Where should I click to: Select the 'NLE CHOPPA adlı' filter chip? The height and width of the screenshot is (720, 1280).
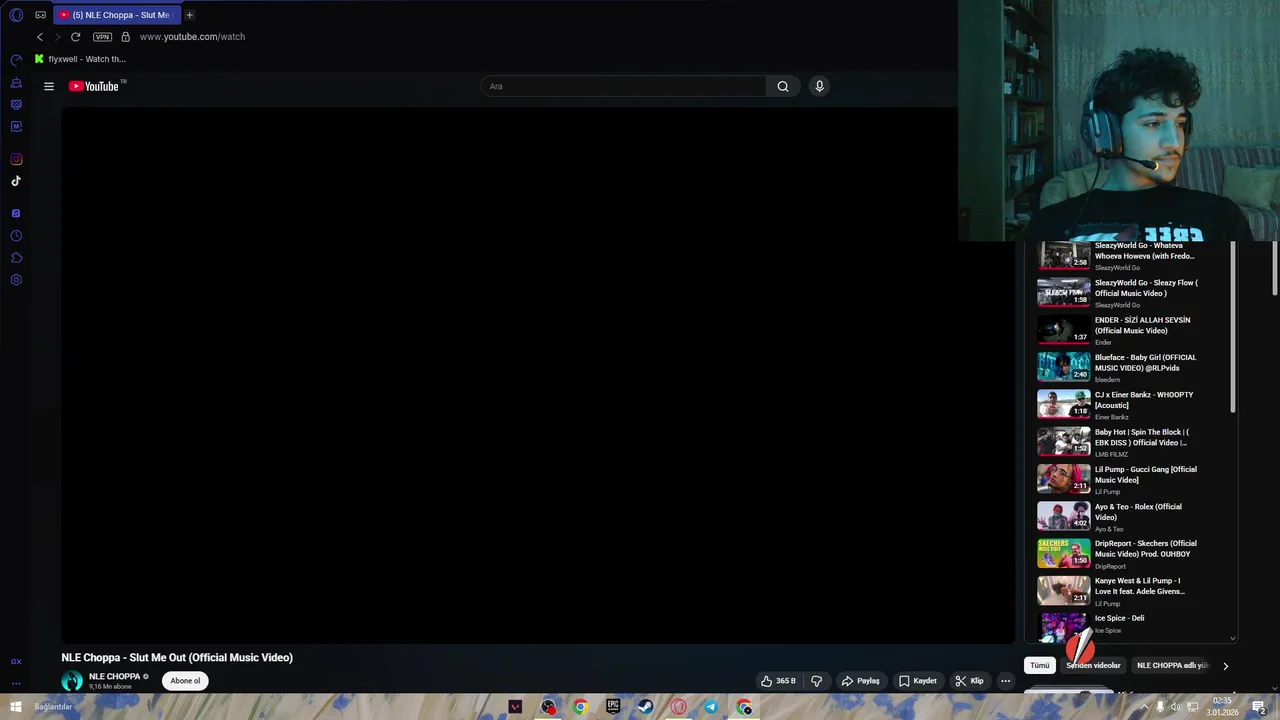click(x=1171, y=665)
